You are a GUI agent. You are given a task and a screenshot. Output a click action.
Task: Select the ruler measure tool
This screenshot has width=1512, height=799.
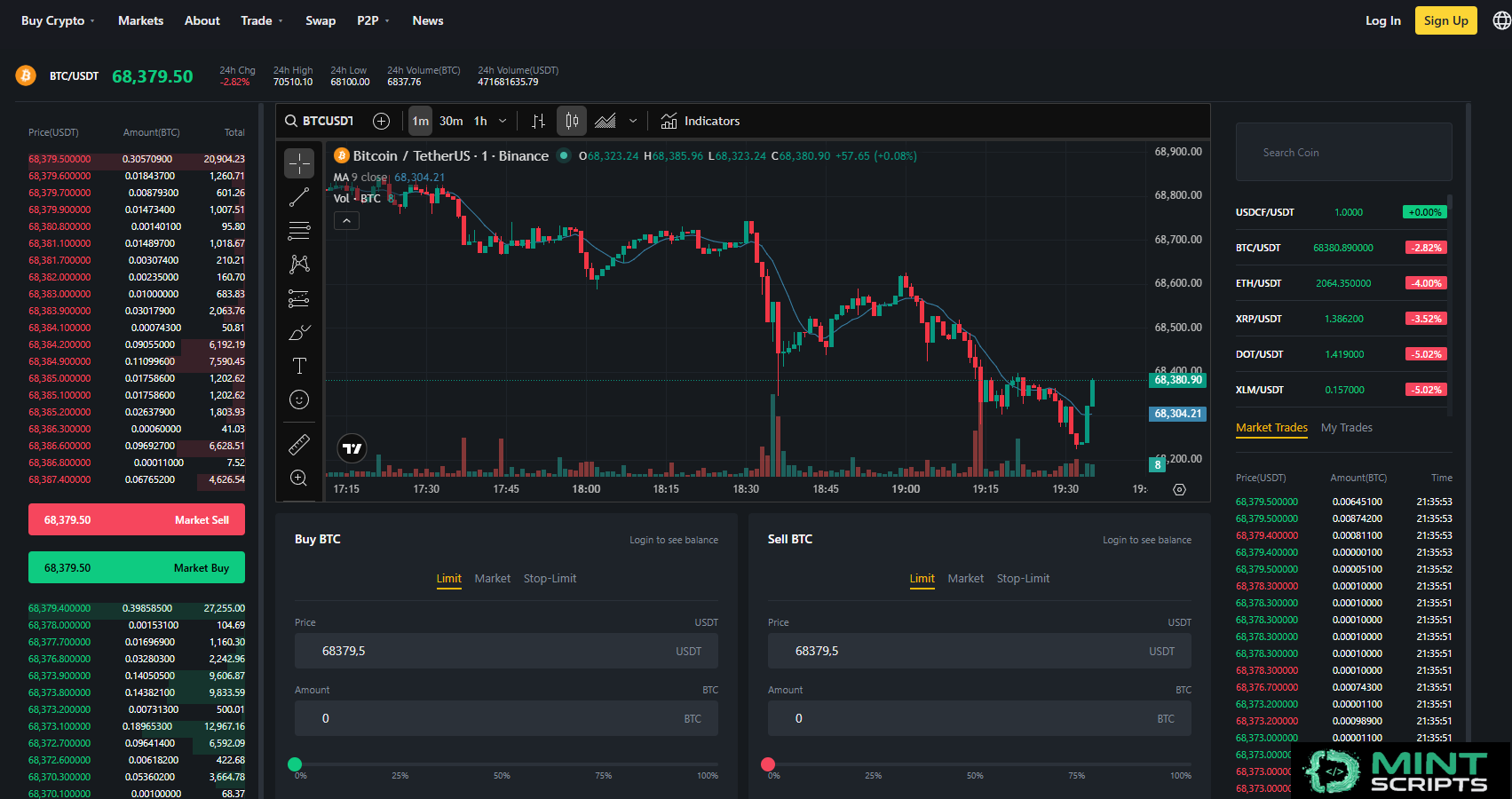299,444
